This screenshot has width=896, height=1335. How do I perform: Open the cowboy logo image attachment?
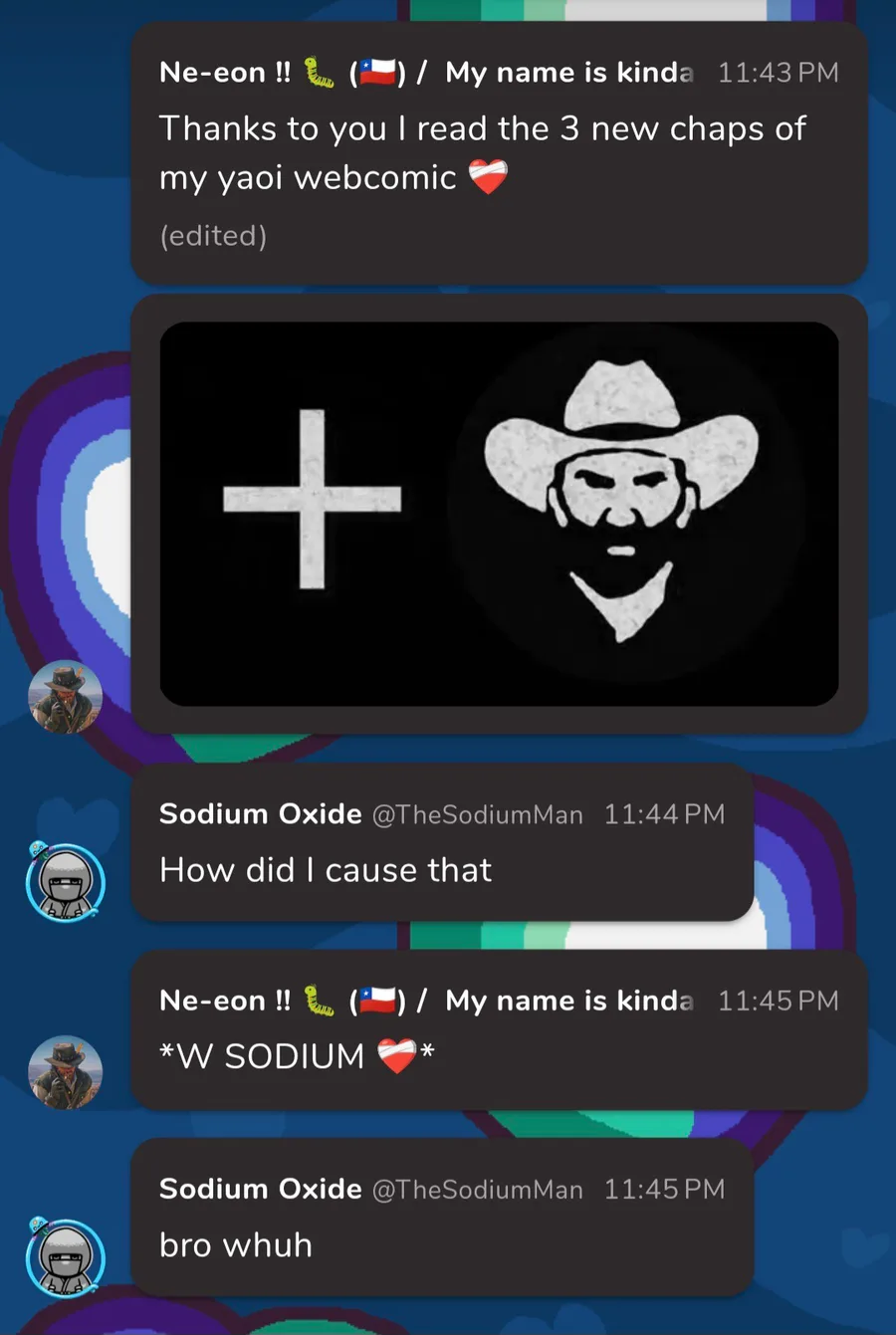click(x=499, y=514)
